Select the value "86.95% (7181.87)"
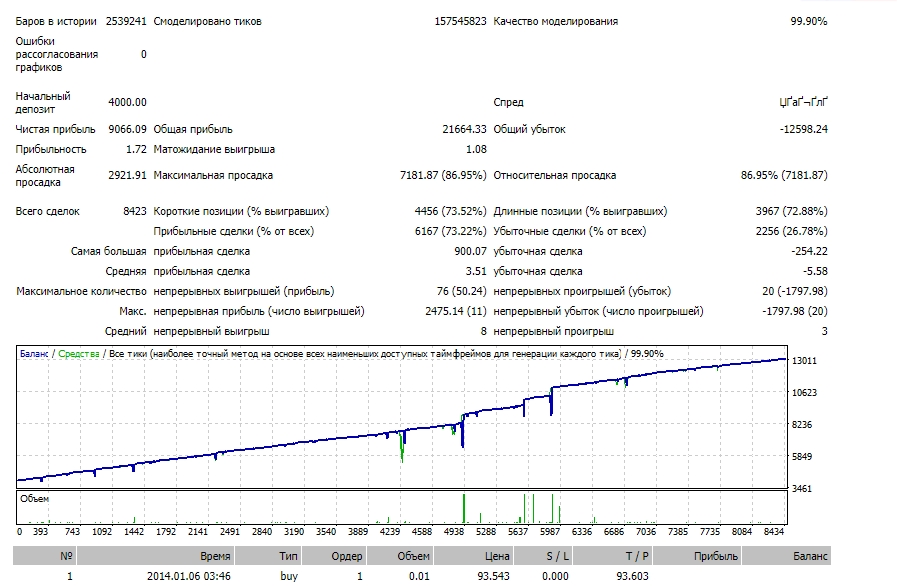 point(784,175)
